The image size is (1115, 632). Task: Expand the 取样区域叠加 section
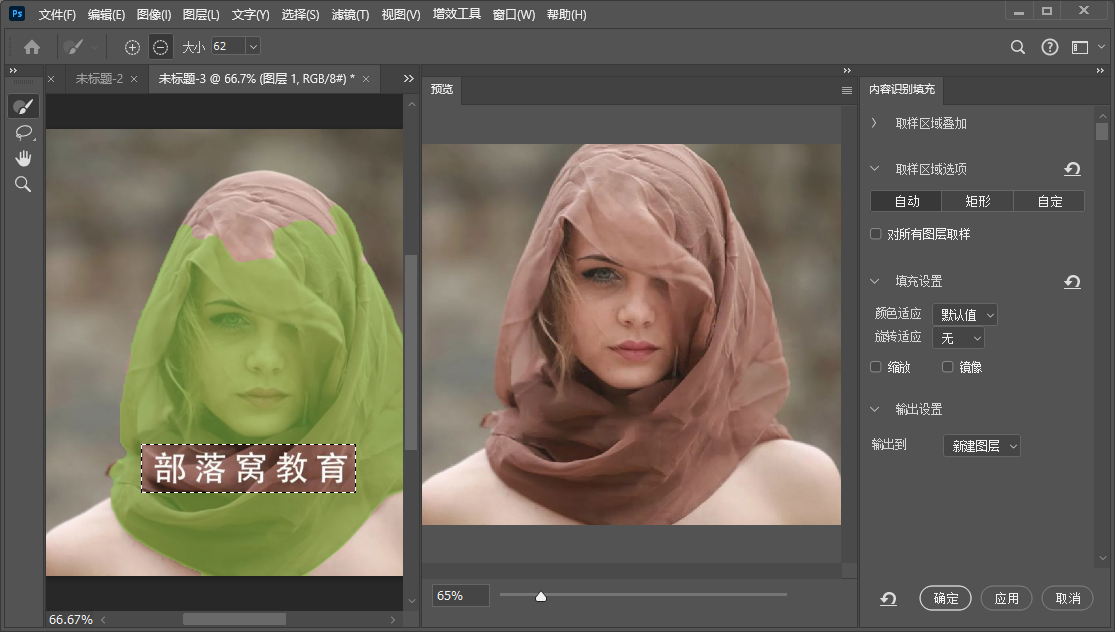click(874, 123)
